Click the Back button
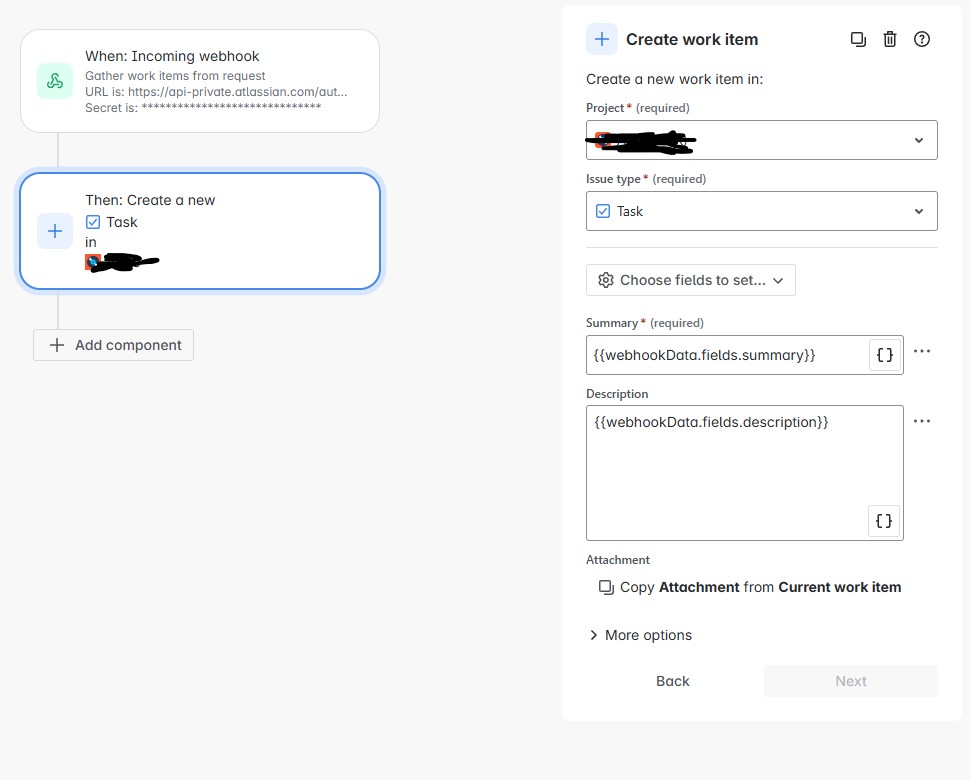 click(x=672, y=681)
